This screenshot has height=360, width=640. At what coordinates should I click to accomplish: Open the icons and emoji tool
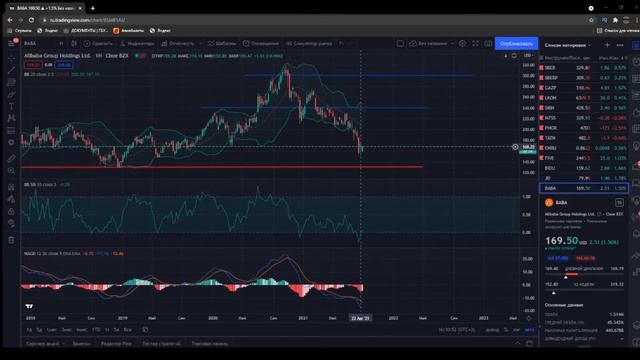(11, 142)
